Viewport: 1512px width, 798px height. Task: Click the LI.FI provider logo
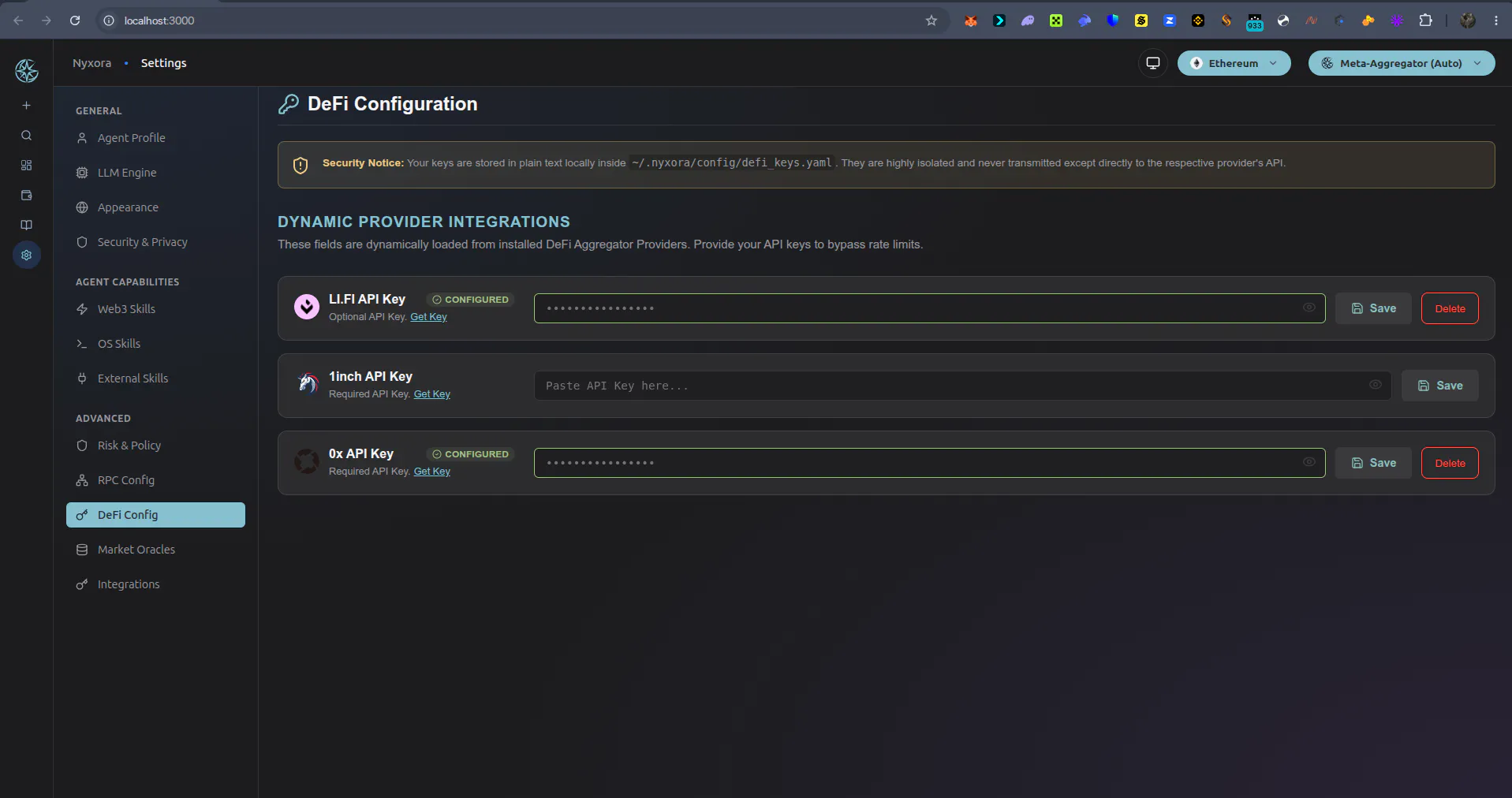point(306,306)
